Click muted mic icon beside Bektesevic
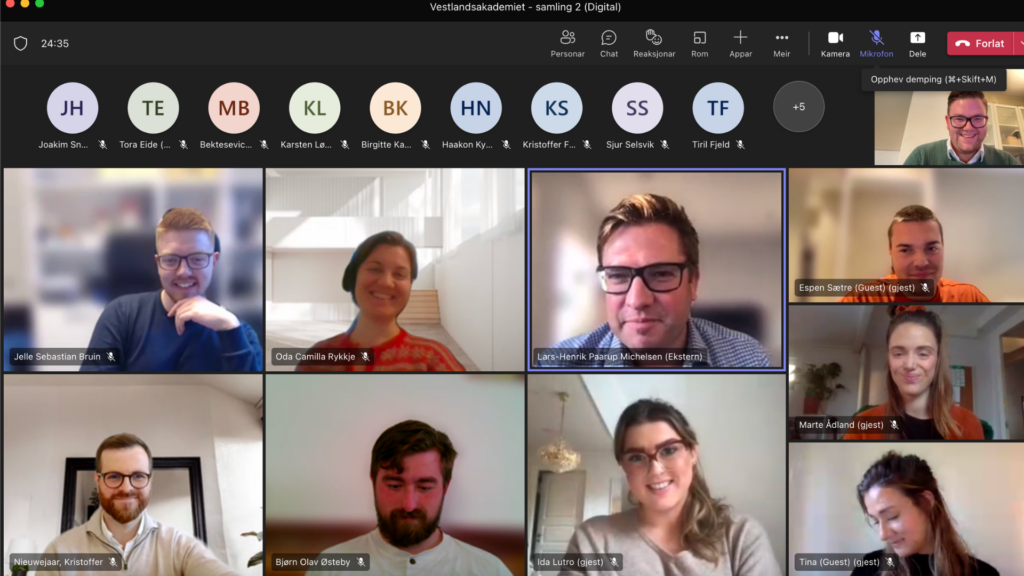This screenshot has width=1024, height=576. 264,145
